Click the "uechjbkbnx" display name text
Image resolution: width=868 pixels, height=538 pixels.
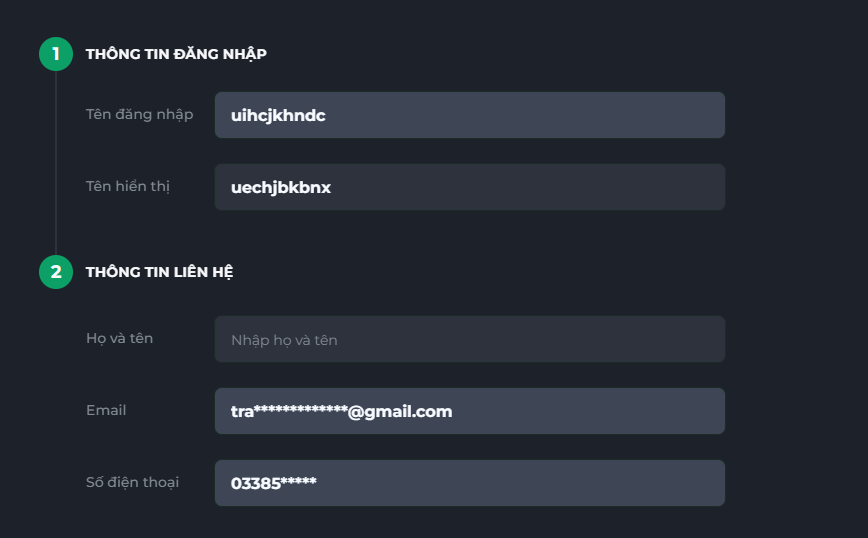[281, 187]
